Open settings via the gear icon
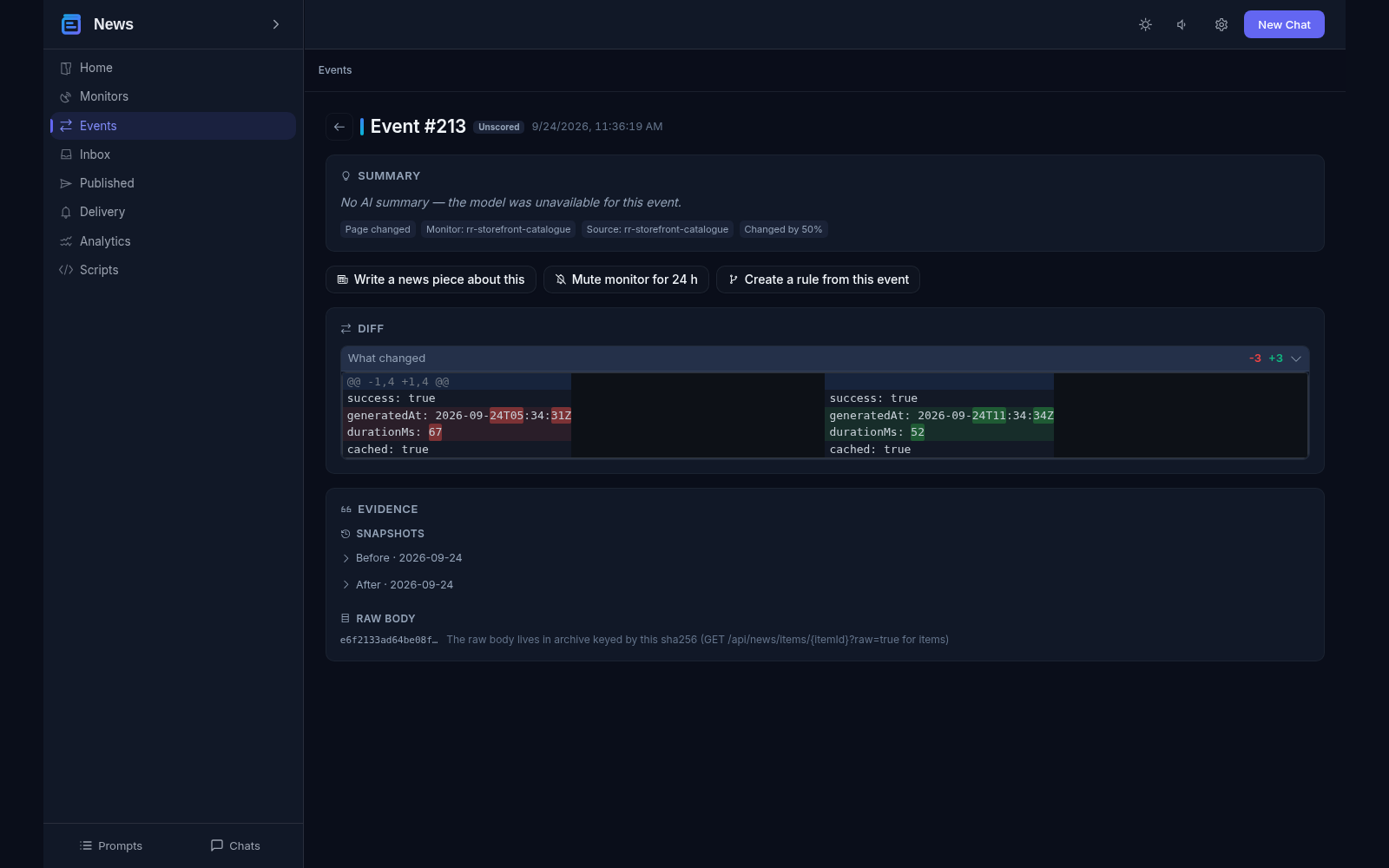The width and height of the screenshot is (1389, 868). [x=1221, y=24]
